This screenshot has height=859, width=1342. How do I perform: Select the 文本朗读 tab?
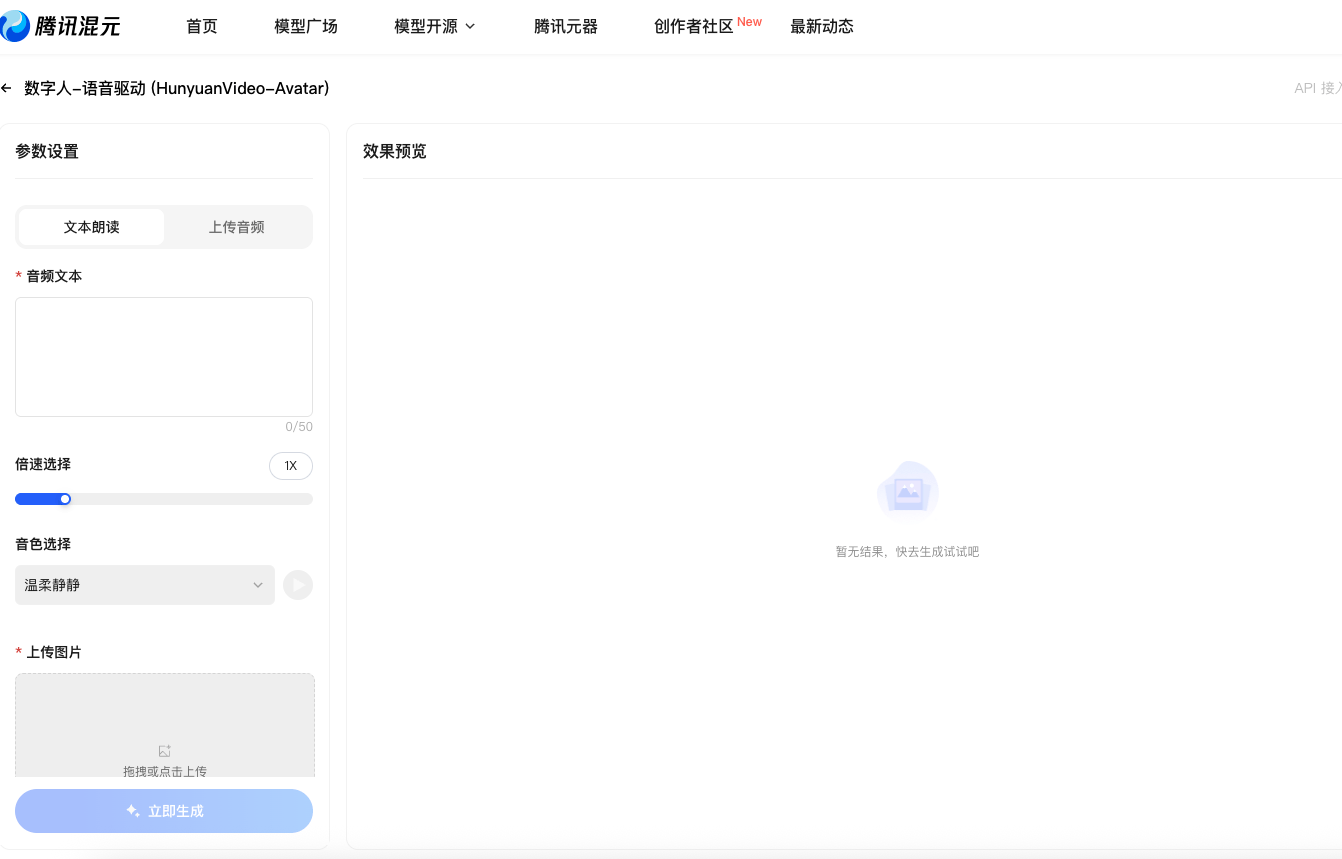click(x=90, y=227)
